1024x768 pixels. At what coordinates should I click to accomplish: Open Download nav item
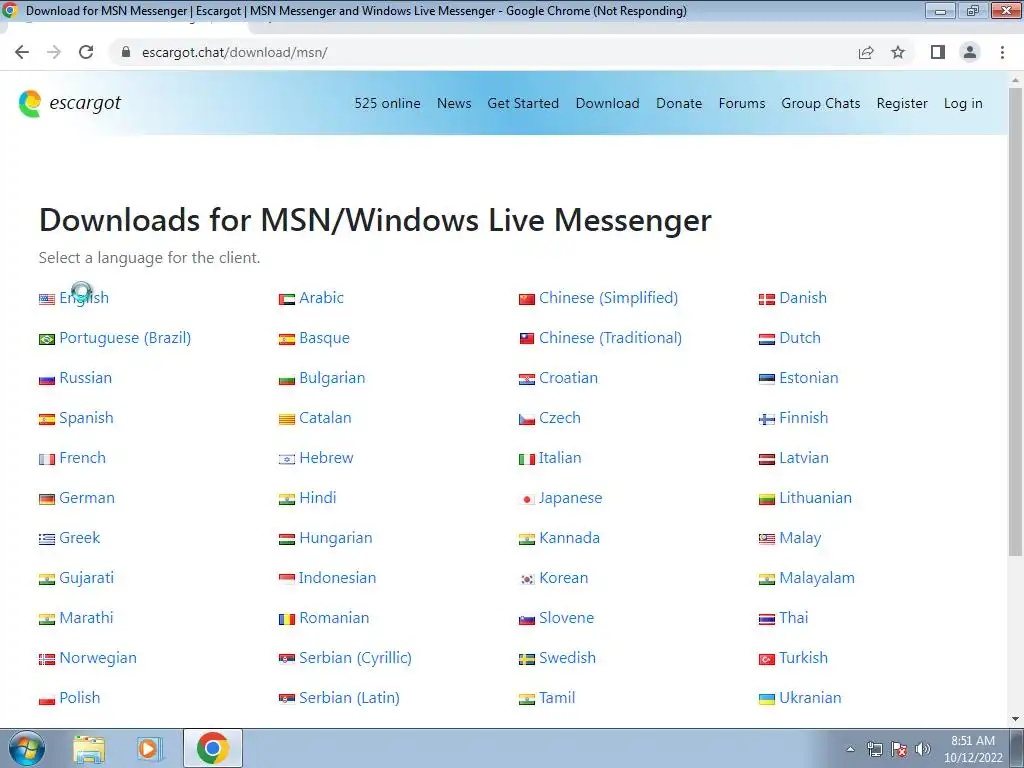click(x=607, y=103)
